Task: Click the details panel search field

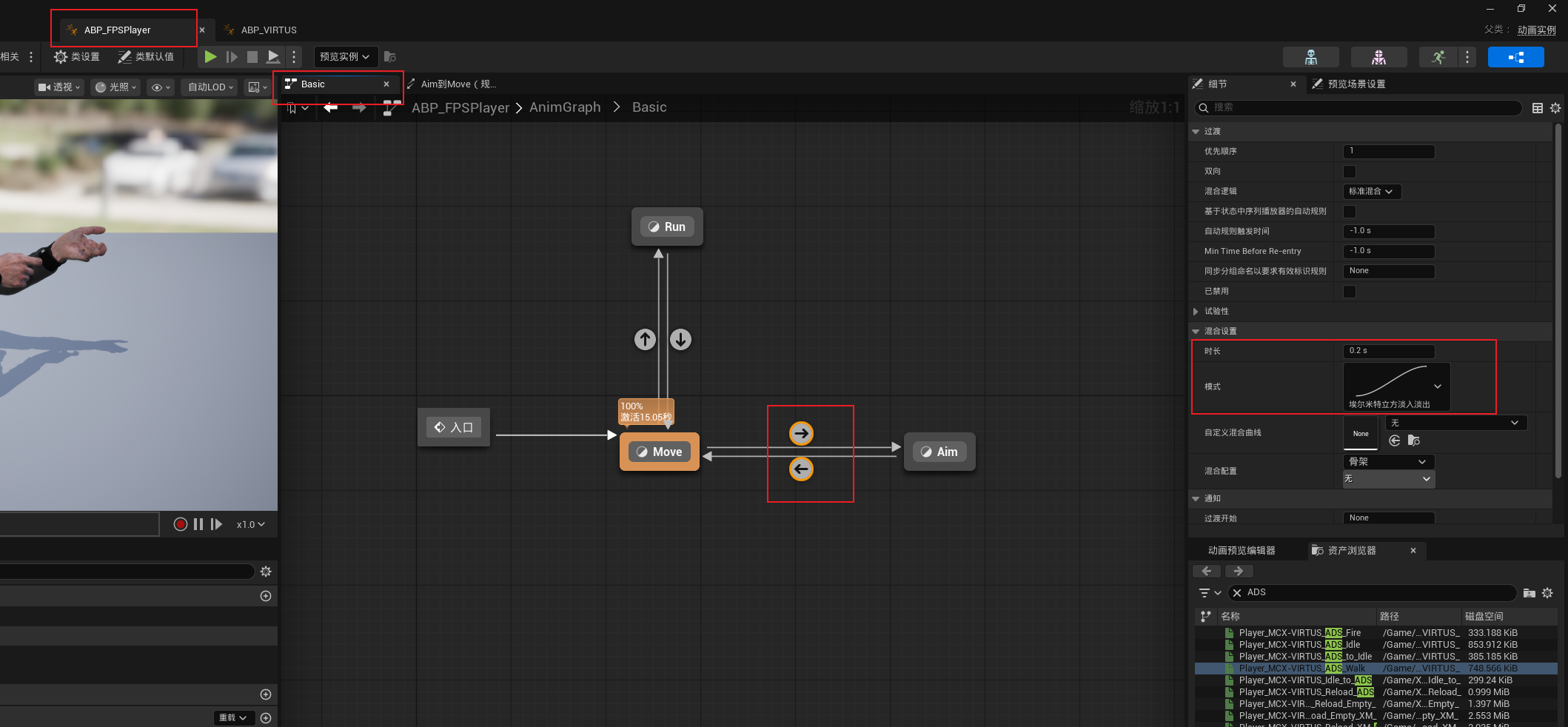Action: point(1358,108)
